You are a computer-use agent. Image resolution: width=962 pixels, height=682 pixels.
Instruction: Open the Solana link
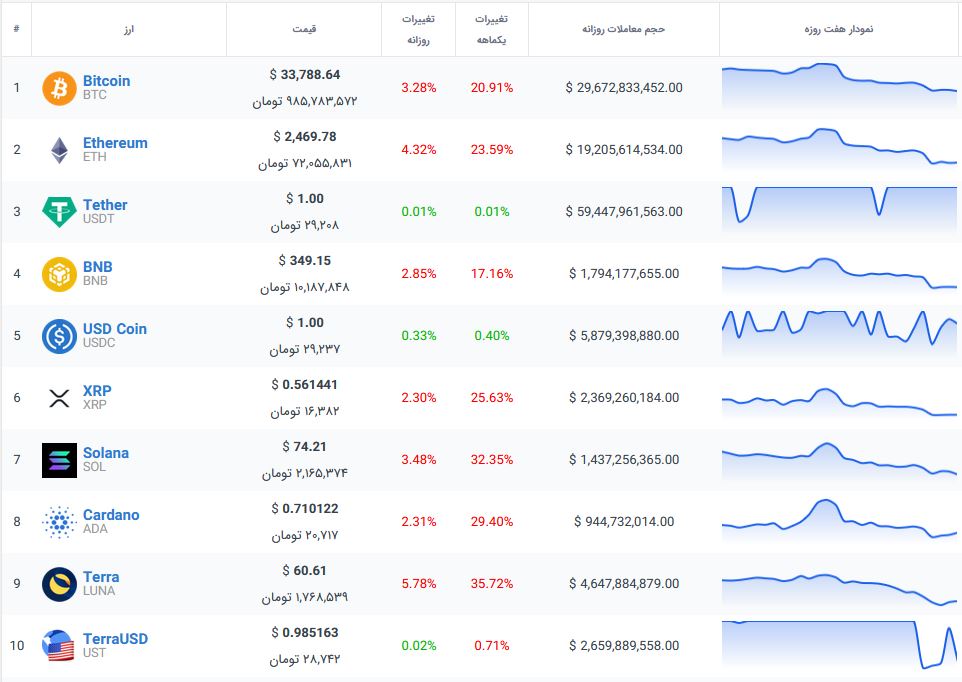coord(106,453)
